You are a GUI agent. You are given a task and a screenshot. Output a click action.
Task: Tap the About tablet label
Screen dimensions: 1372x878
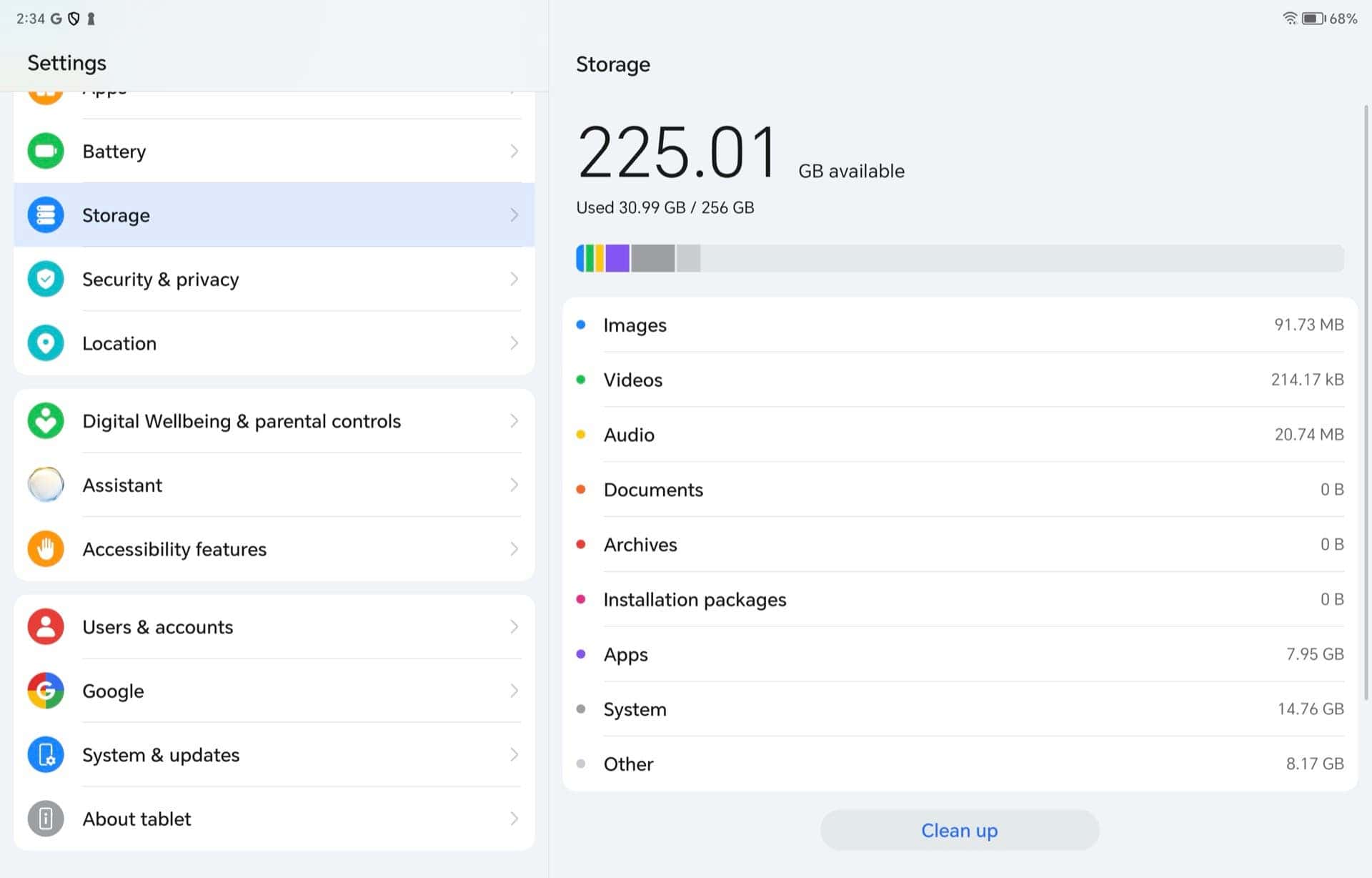[136, 819]
